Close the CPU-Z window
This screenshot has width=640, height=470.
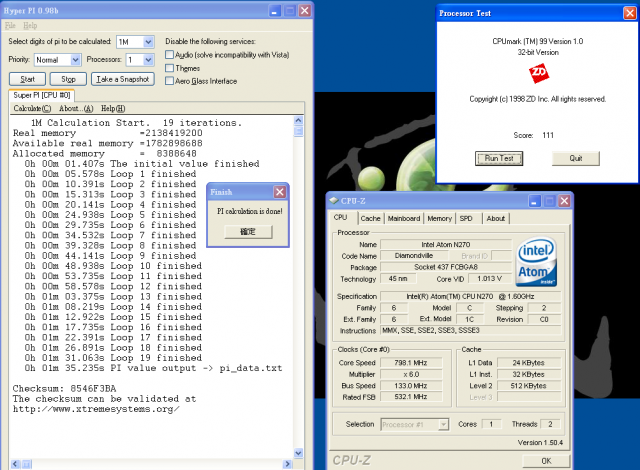564,201
